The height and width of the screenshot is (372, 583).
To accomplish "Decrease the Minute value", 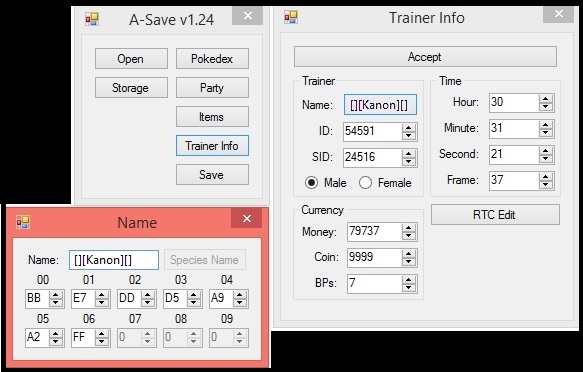I will point(545,133).
